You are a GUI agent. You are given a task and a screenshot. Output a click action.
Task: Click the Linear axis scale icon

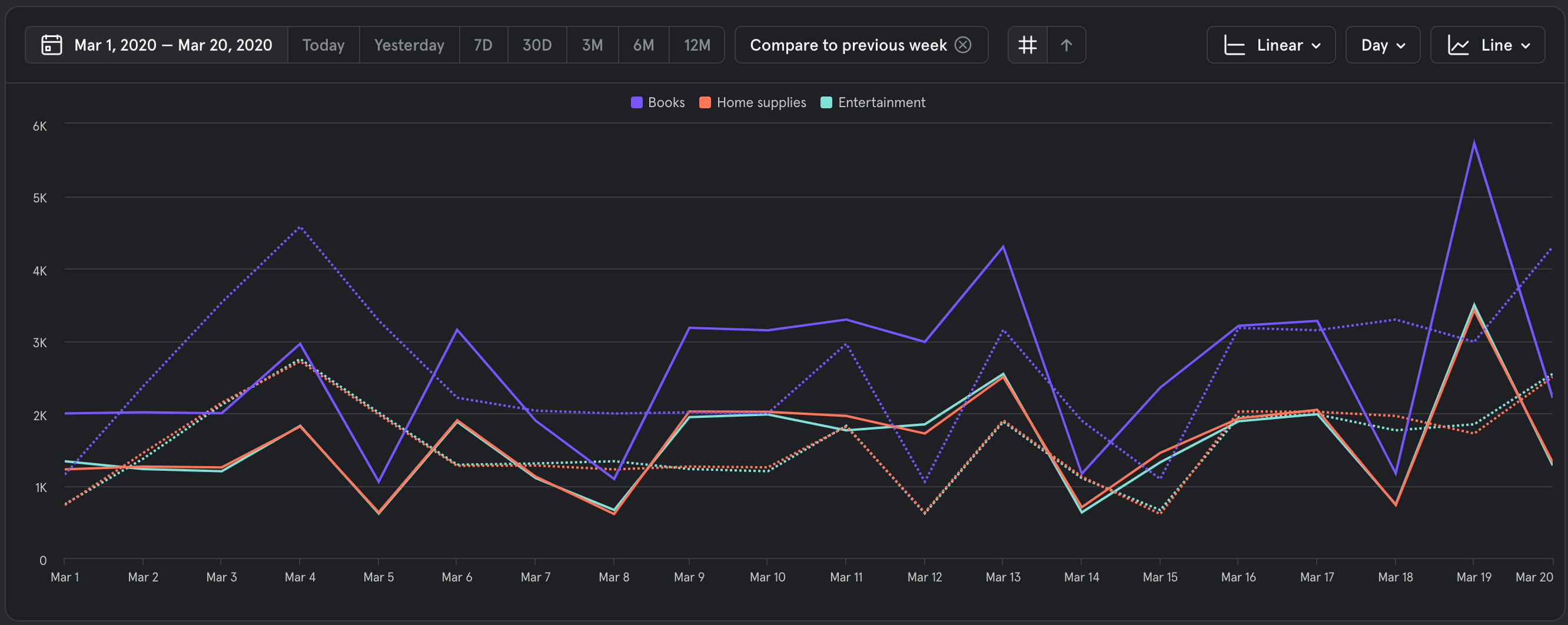coord(1234,45)
